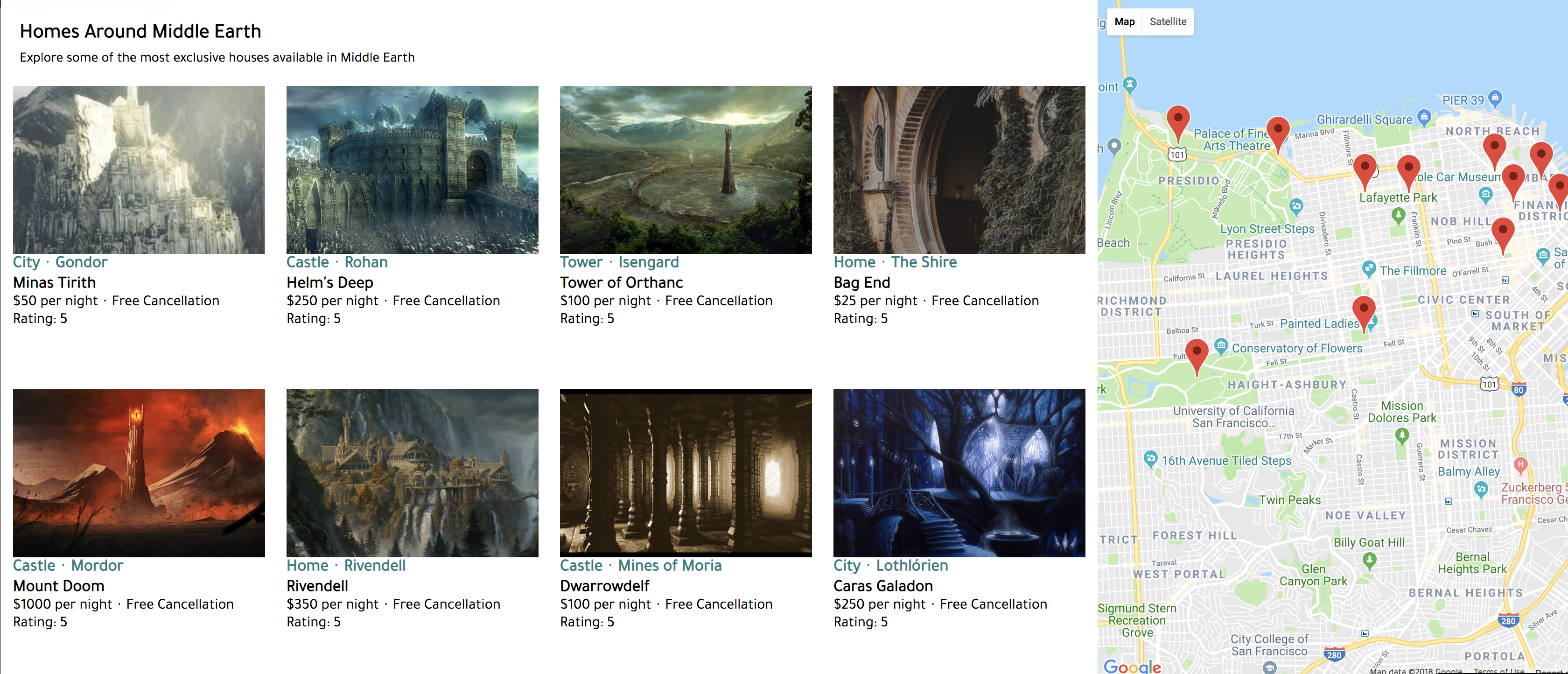The height and width of the screenshot is (674, 1568).
Task: Click the Conservatory of Flowers icon
Action: (1220, 346)
